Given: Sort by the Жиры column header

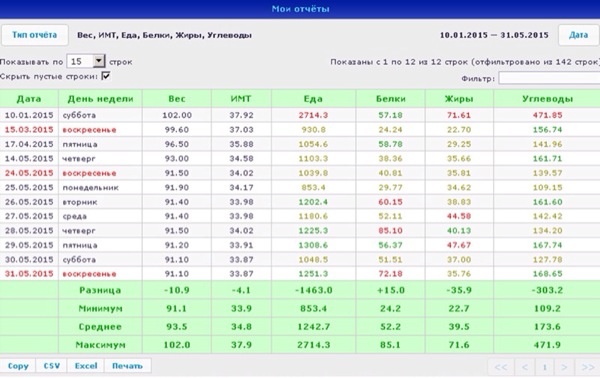Looking at the screenshot, I should coord(459,99).
